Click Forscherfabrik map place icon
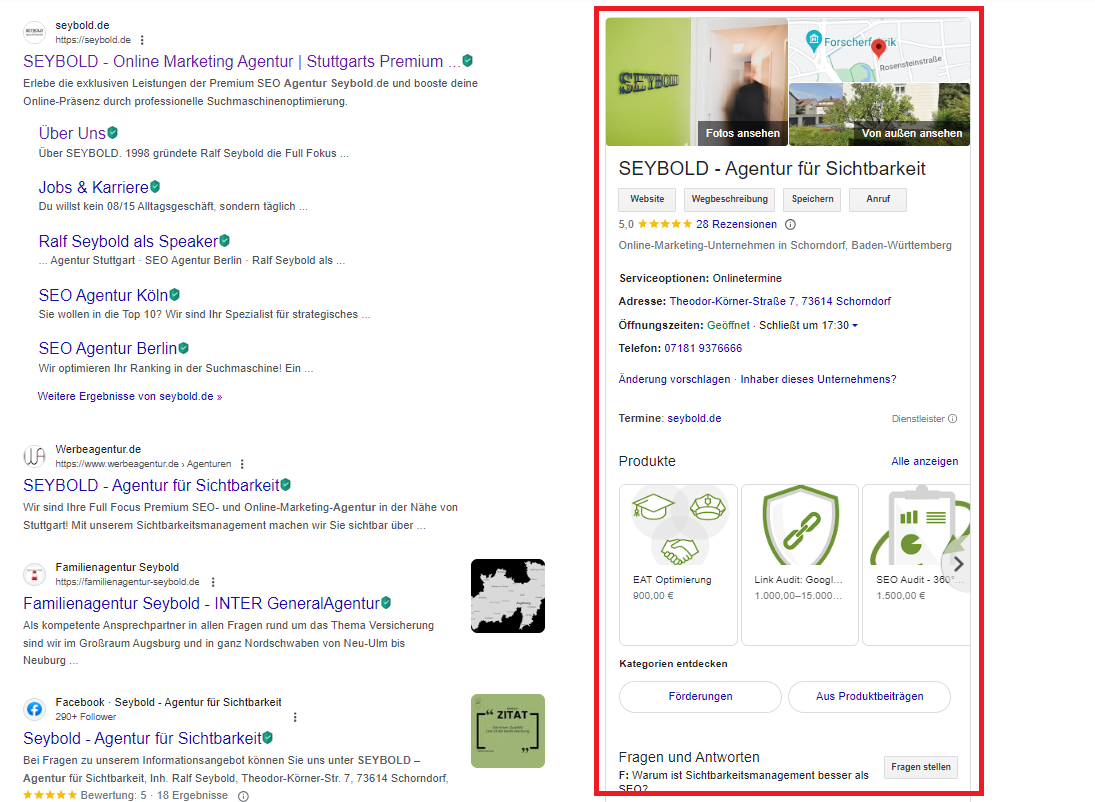The image size is (1095, 802). click(814, 41)
